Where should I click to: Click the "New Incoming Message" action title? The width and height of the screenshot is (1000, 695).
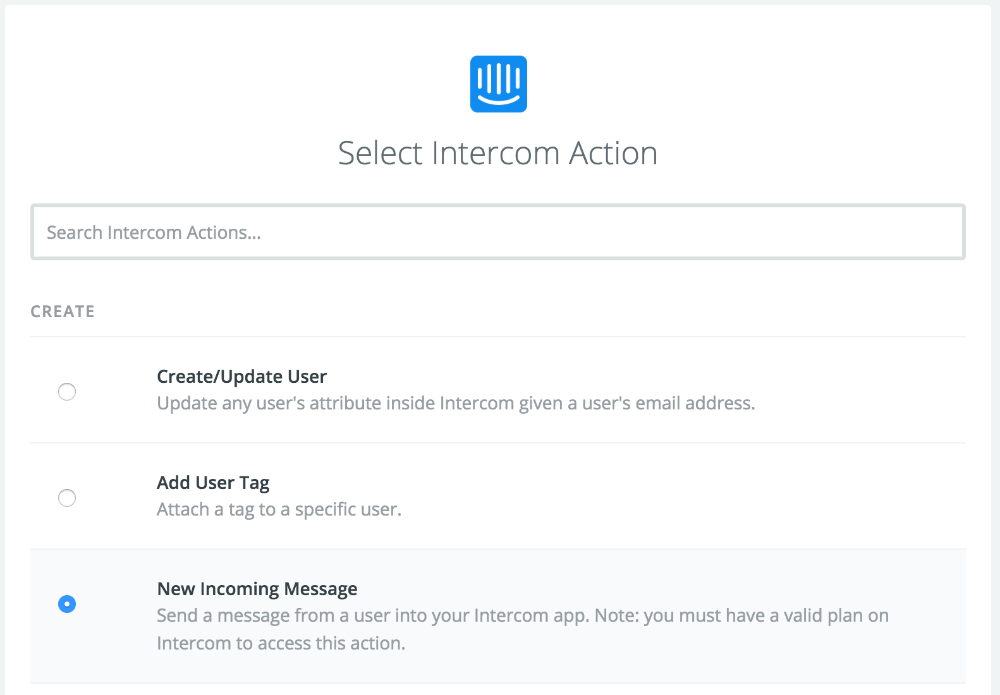(257, 589)
